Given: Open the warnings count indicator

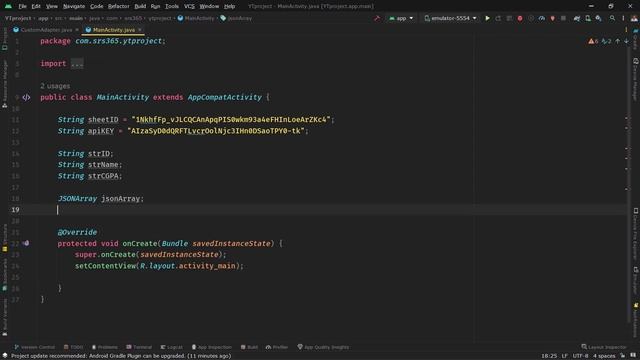Looking at the screenshot, I should (x=593, y=41).
